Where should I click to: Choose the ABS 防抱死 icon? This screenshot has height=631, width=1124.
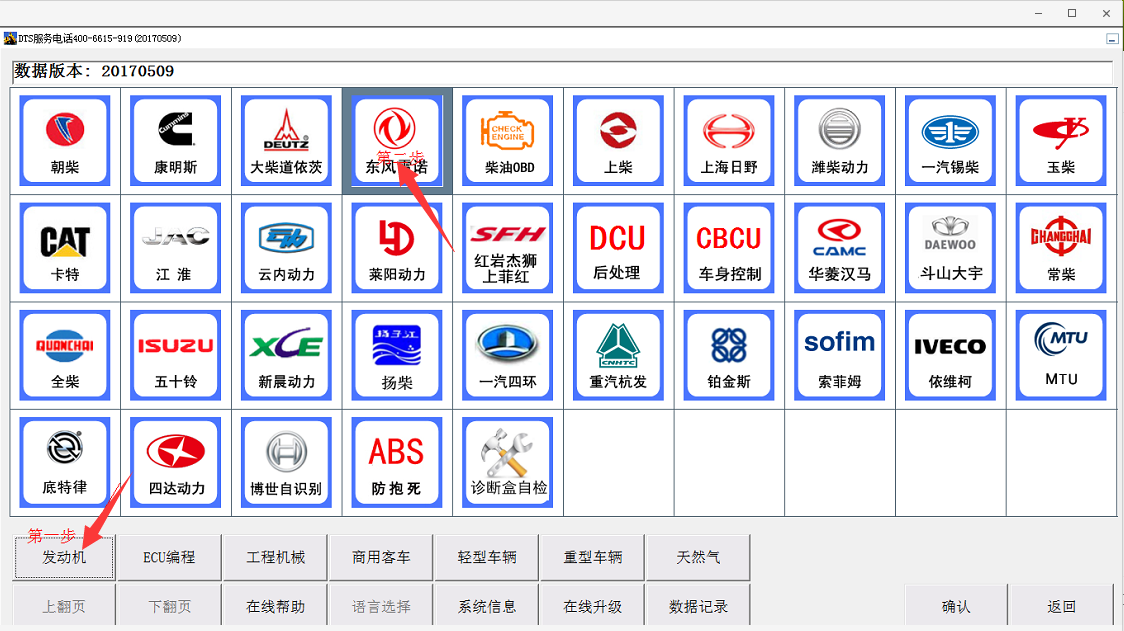pyautogui.click(x=397, y=462)
